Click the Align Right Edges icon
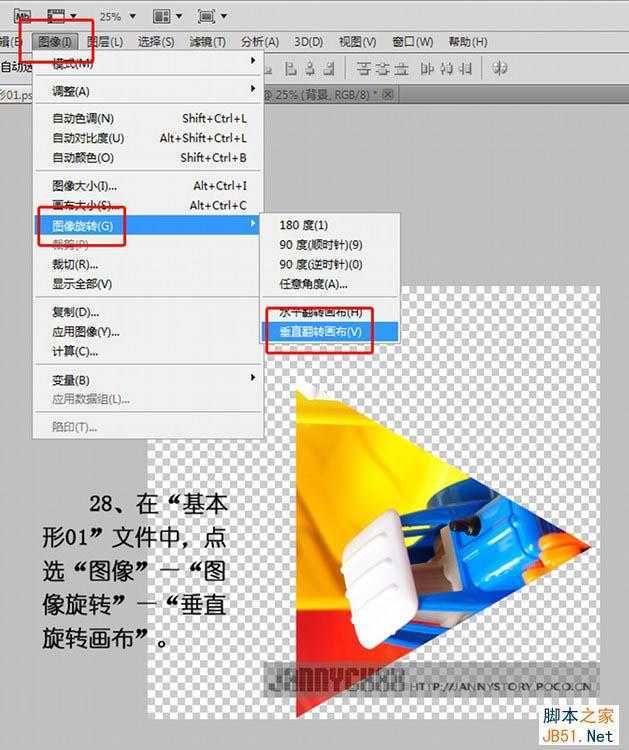The width and height of the screenshot is (629, 750). click(329, 69)
